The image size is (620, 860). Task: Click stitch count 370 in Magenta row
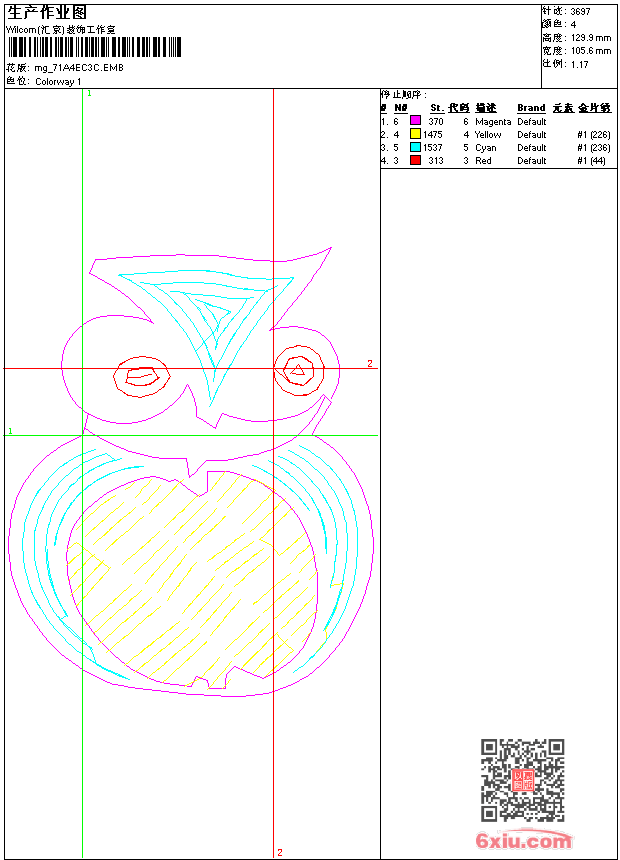tap(436, 122)
